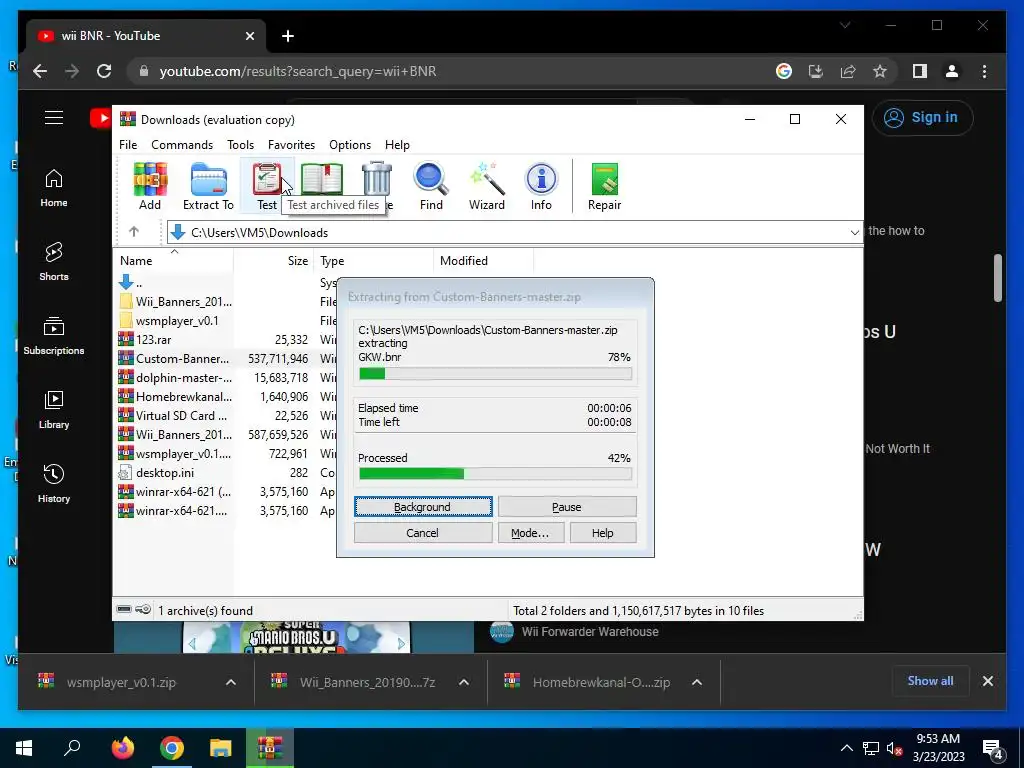Image resolution: width=1024 pixels, height=768 pixels.
Task: Click the Mode... button
Action: coord(530,533)
